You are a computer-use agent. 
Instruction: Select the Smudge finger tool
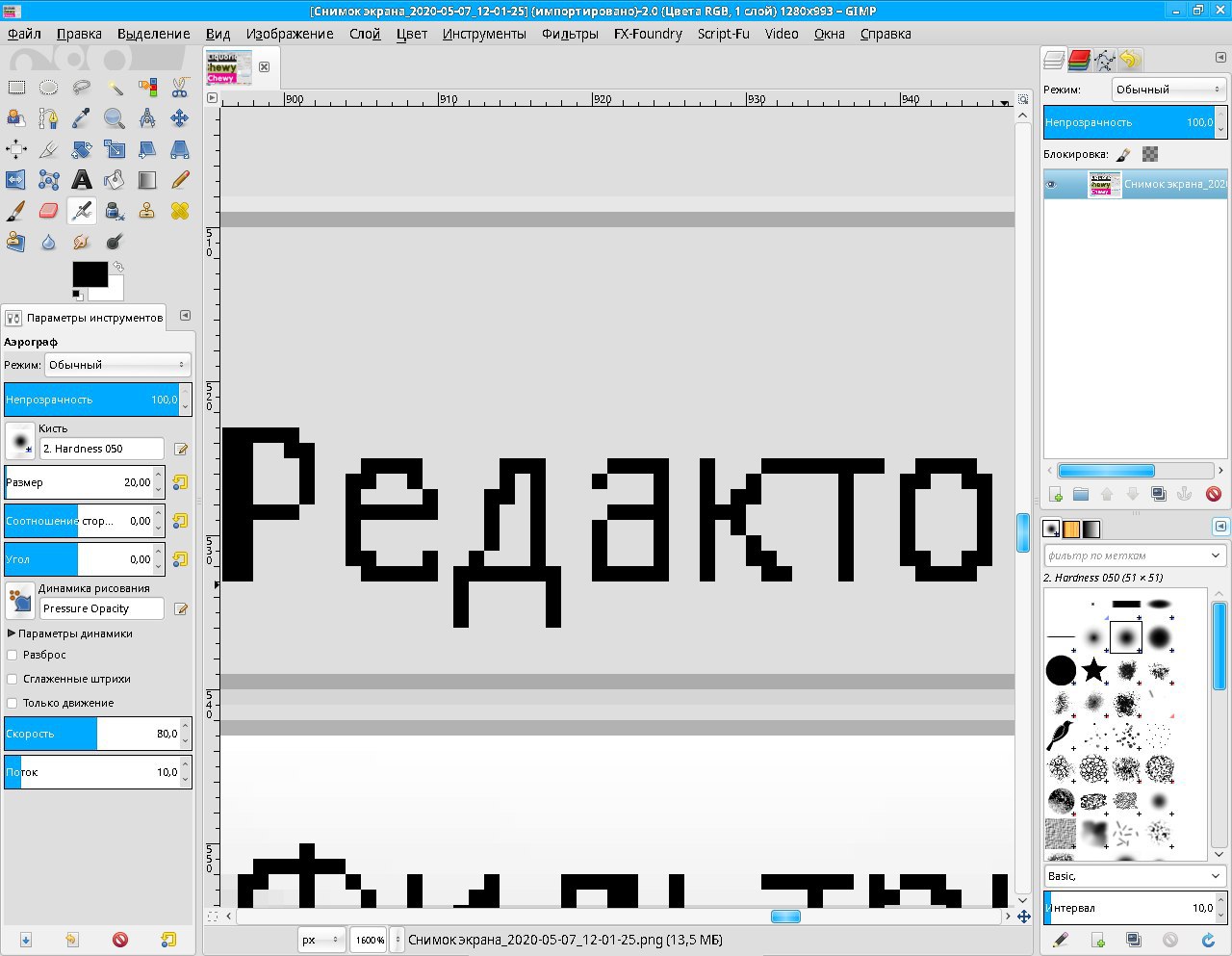[82, 242]
